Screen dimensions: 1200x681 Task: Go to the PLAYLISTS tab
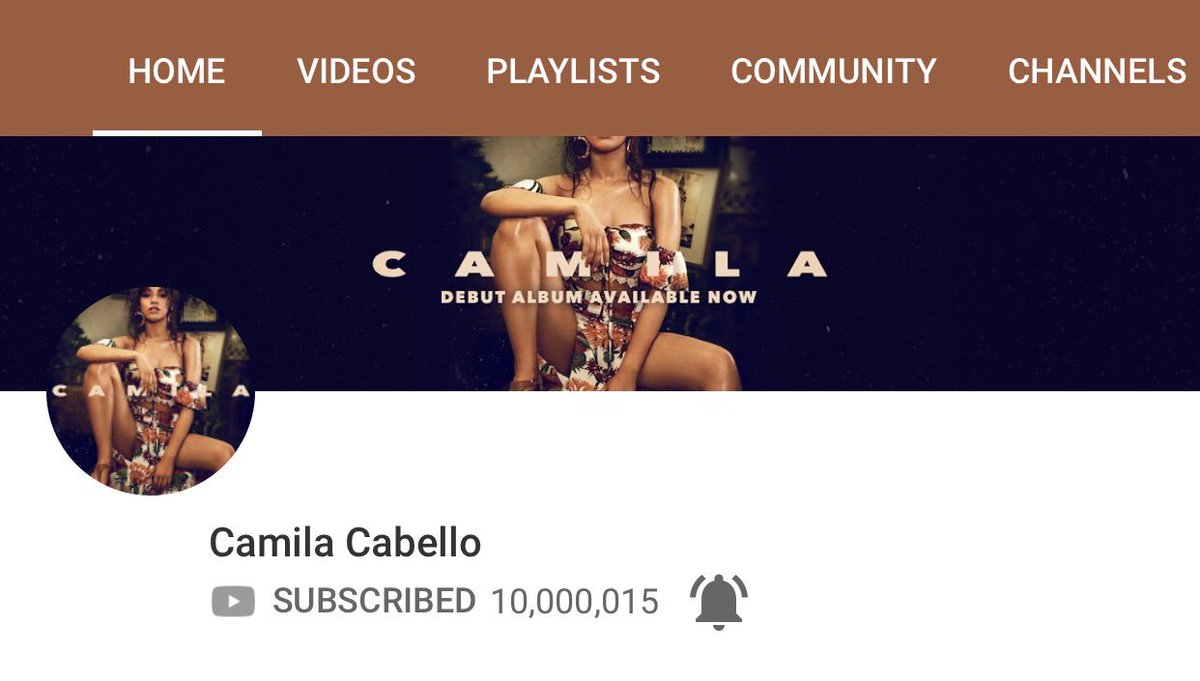coord(573,71)
